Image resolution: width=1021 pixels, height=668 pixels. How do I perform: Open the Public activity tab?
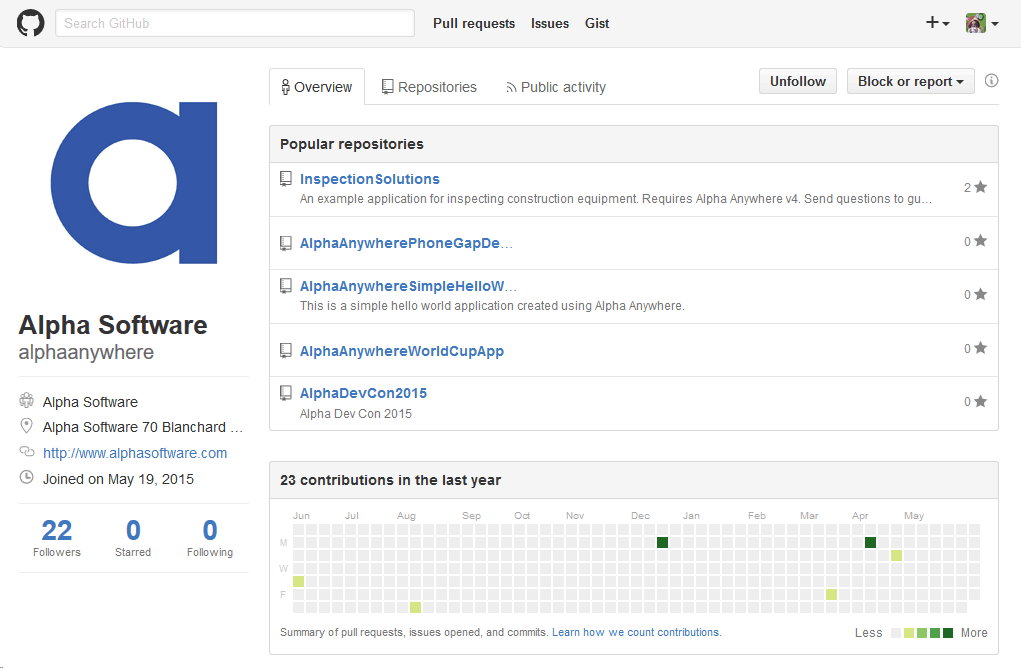click(555, 87)
